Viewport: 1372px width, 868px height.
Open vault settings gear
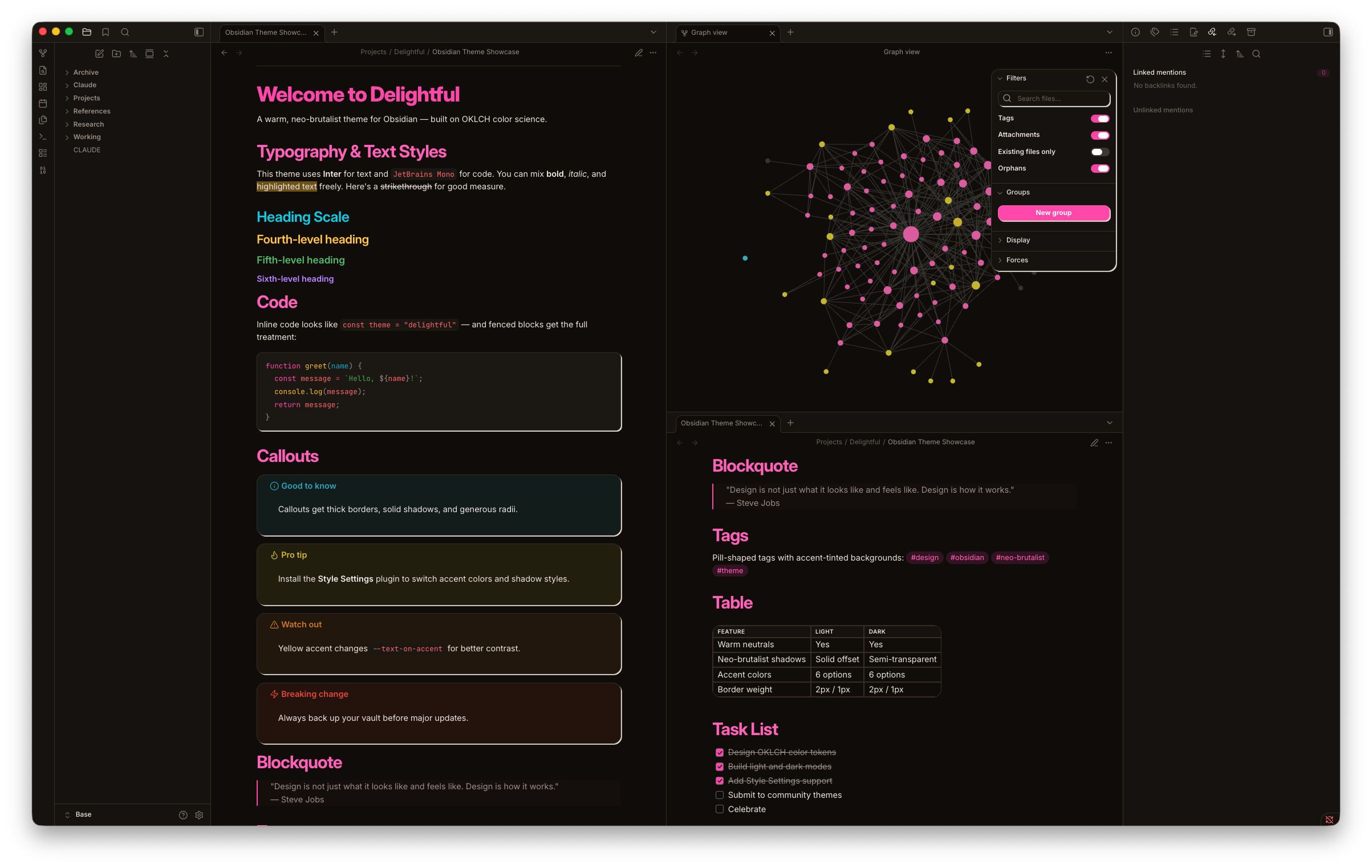pos(199,815)
